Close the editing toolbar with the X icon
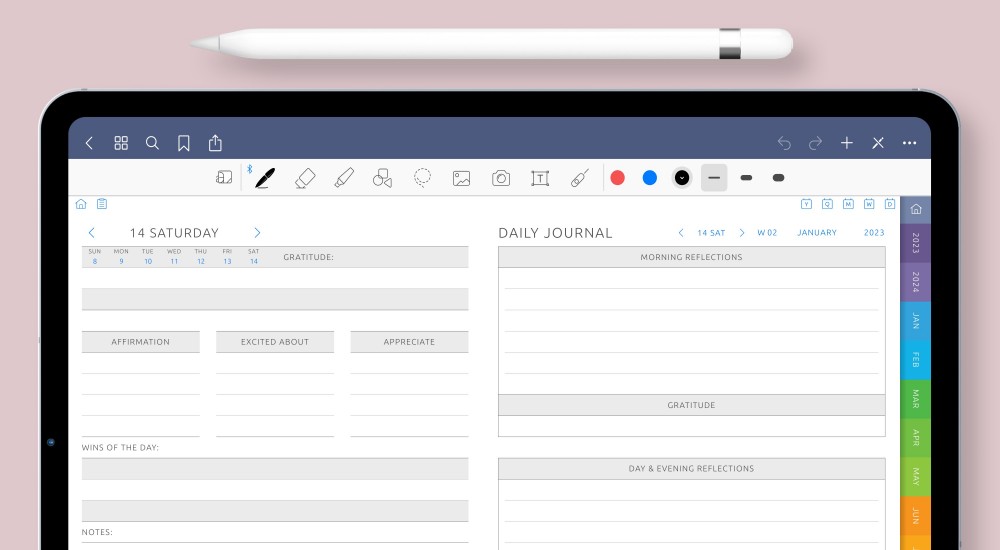This screenshot has height=550, width=1000. coord(878,143)
